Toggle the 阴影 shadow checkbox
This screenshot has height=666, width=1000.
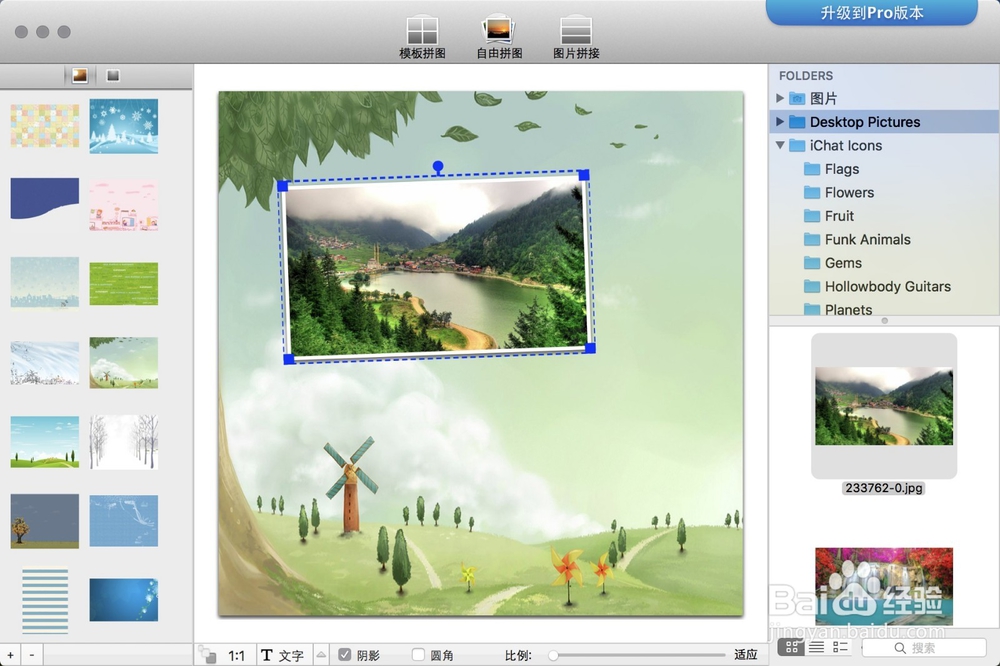pos(345,655)
